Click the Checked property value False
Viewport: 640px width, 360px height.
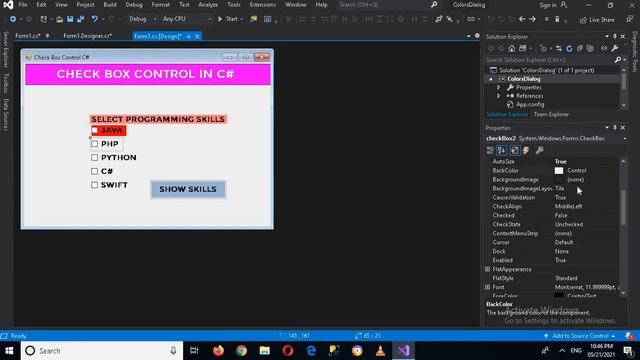561,216
